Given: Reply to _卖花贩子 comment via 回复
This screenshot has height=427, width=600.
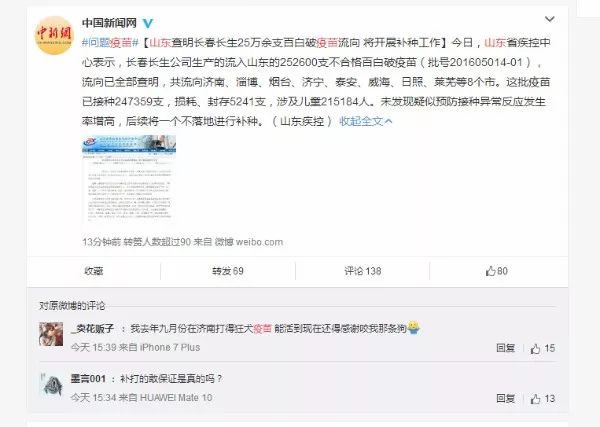Looking at the screenshot, I should click(x=505, y=348).
